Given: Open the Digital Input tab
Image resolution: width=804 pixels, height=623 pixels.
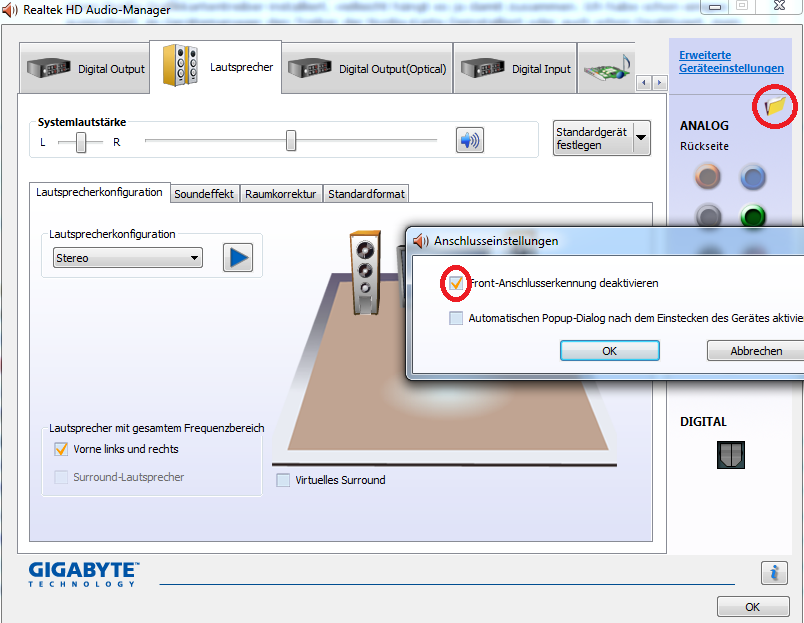Looking at the screenshot, I should tap(515, 68).
